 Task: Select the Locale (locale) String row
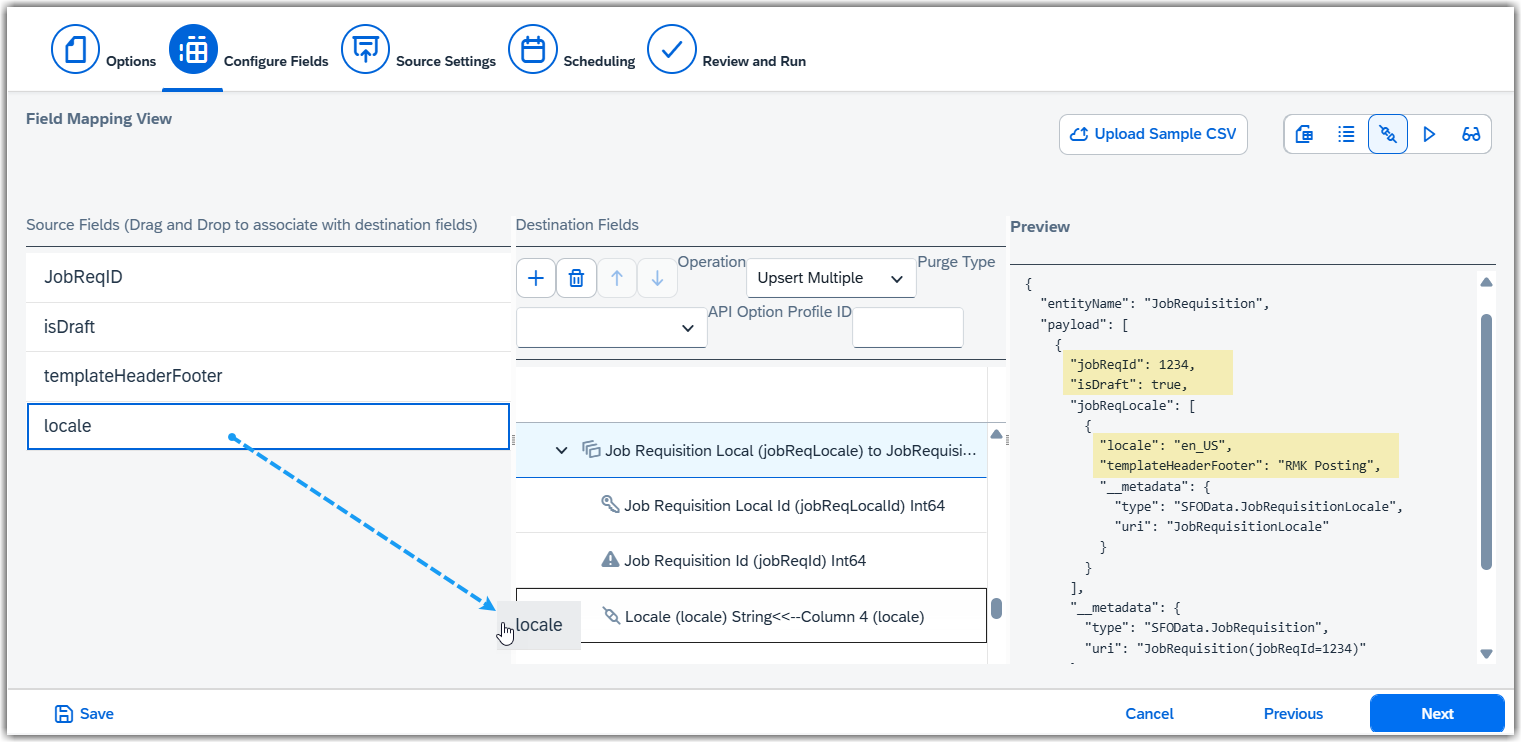pos(751,616)
